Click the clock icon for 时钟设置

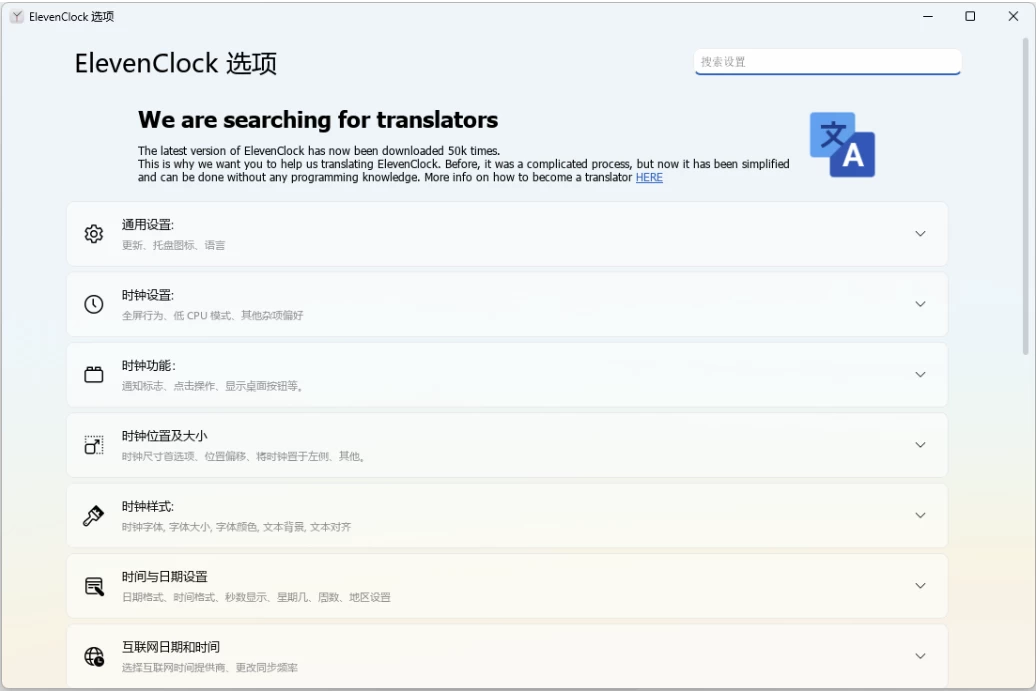pos(94,304)
